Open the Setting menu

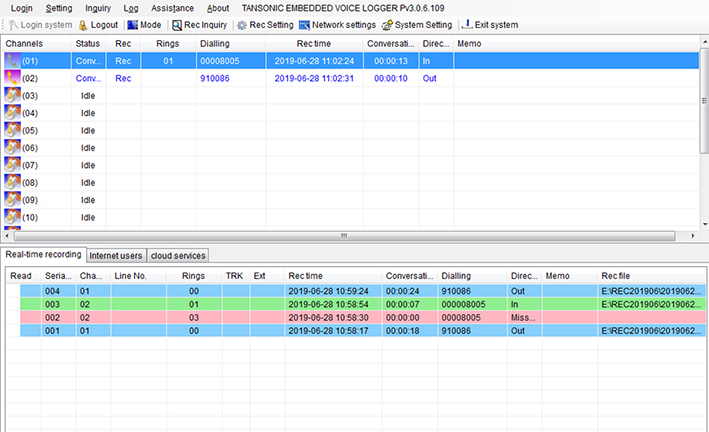(x=59, y=8)
